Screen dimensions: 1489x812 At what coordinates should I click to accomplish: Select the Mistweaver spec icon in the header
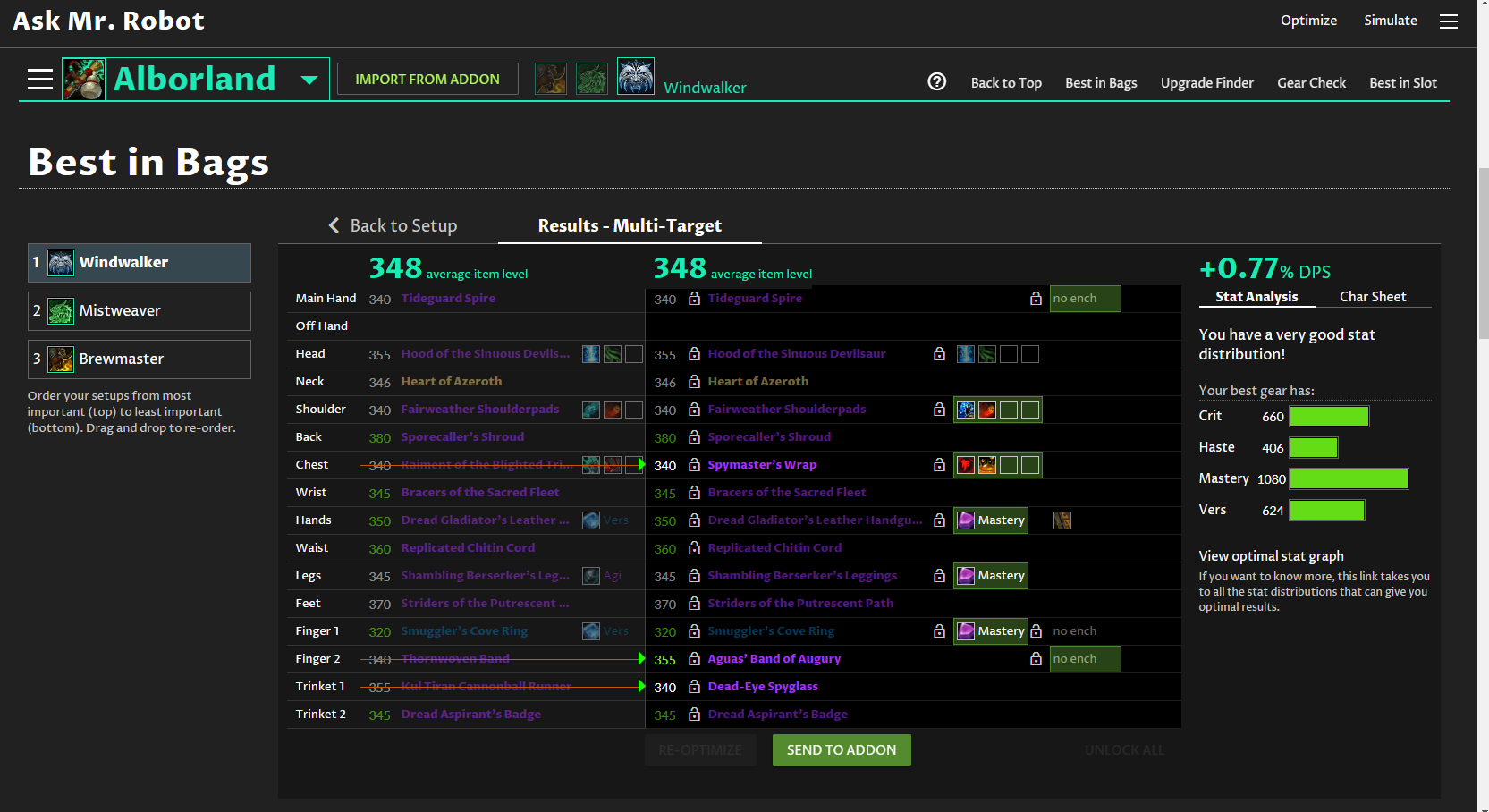(592, 79)
